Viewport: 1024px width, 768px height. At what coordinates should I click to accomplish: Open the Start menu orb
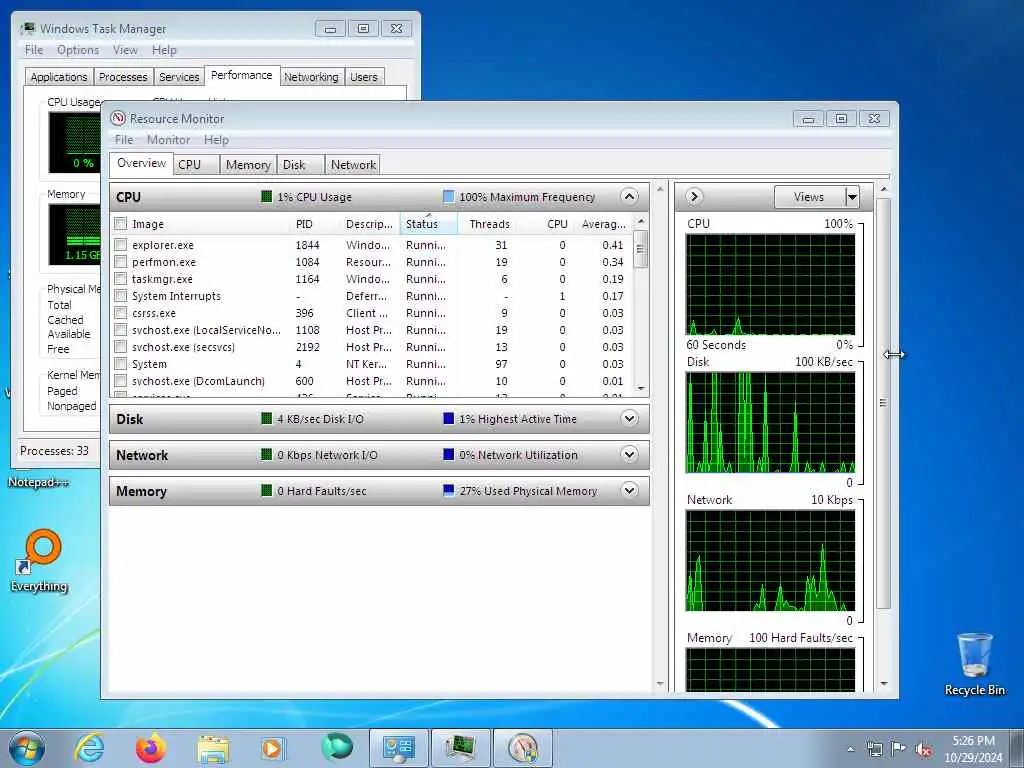click(x=27, y=748)
